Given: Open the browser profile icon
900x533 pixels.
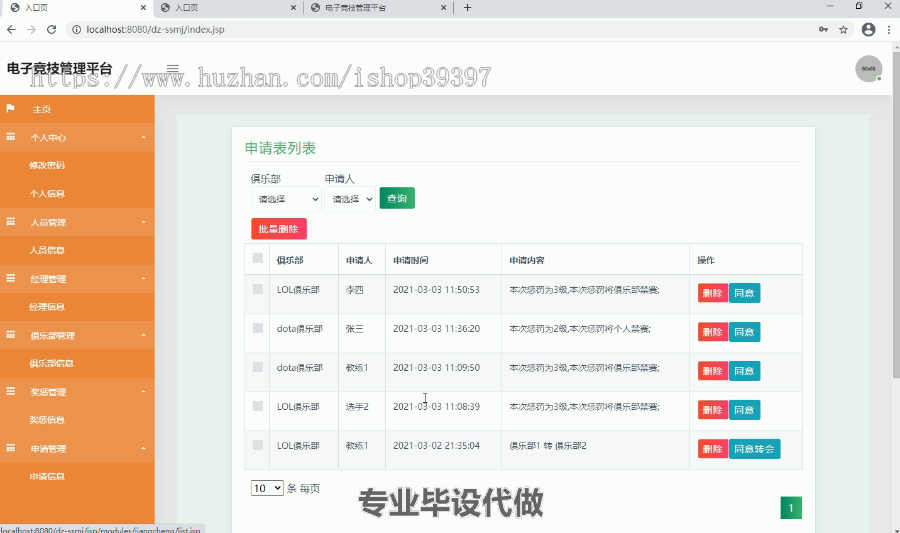Looking at the screenshot, I should point(868,29).
